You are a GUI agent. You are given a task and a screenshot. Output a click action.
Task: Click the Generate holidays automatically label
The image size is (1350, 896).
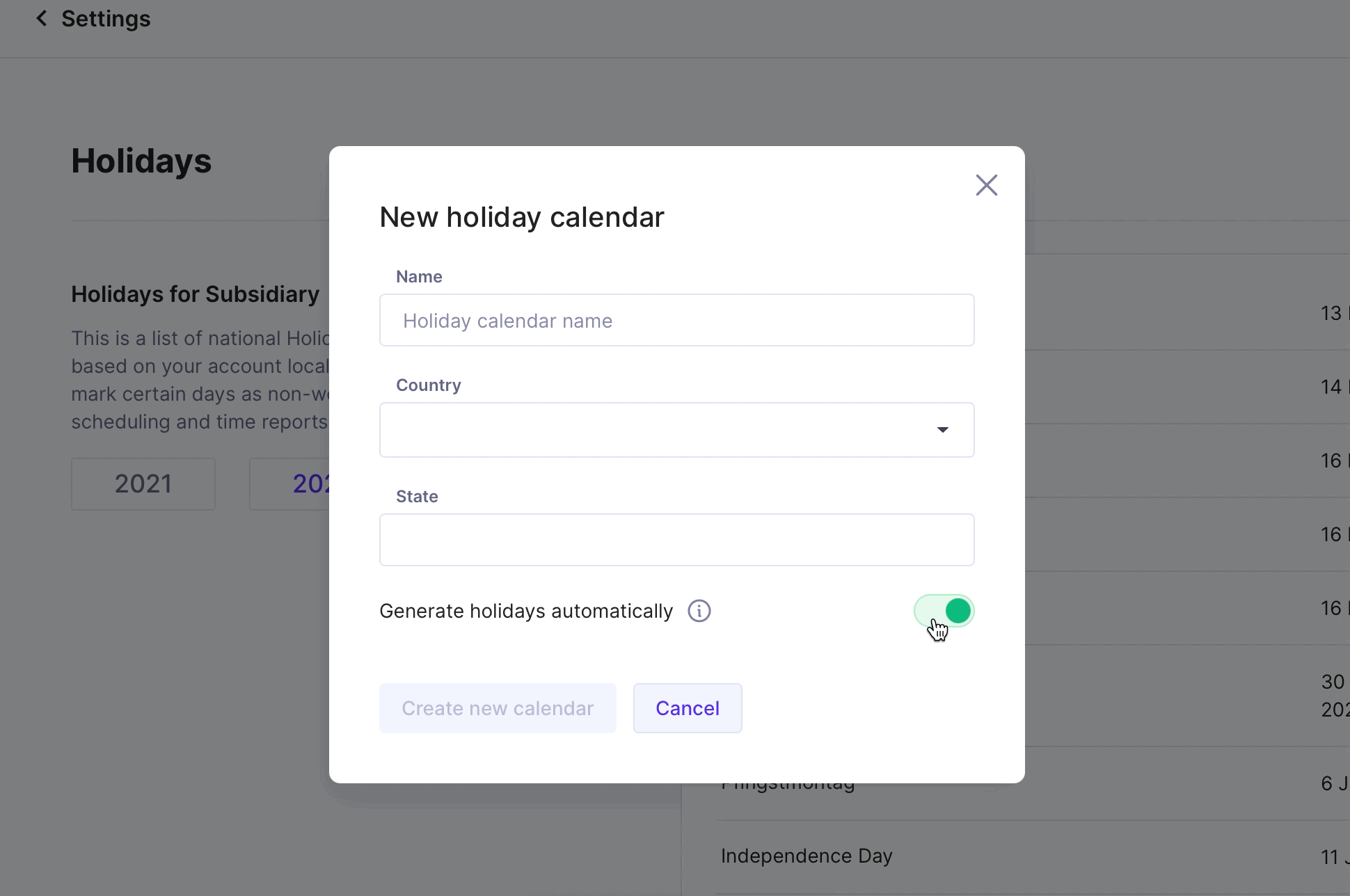pyautogui.click(x=526, y=611)
